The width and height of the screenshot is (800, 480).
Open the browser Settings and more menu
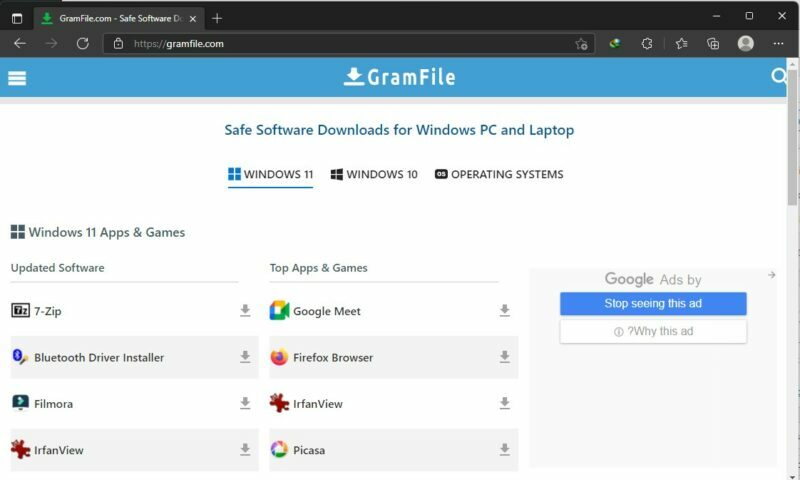click(778, 43)
